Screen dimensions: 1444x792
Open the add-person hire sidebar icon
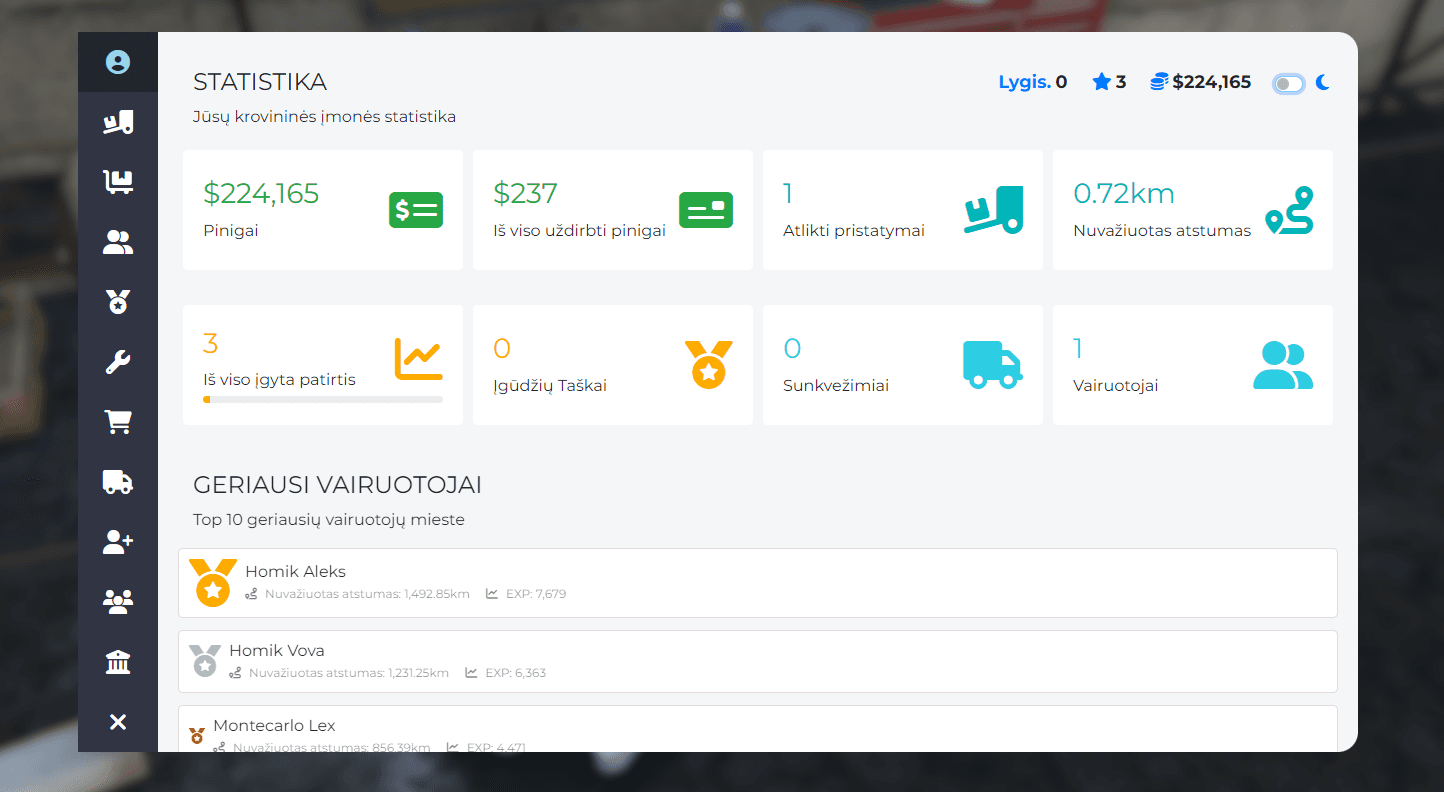118,542
